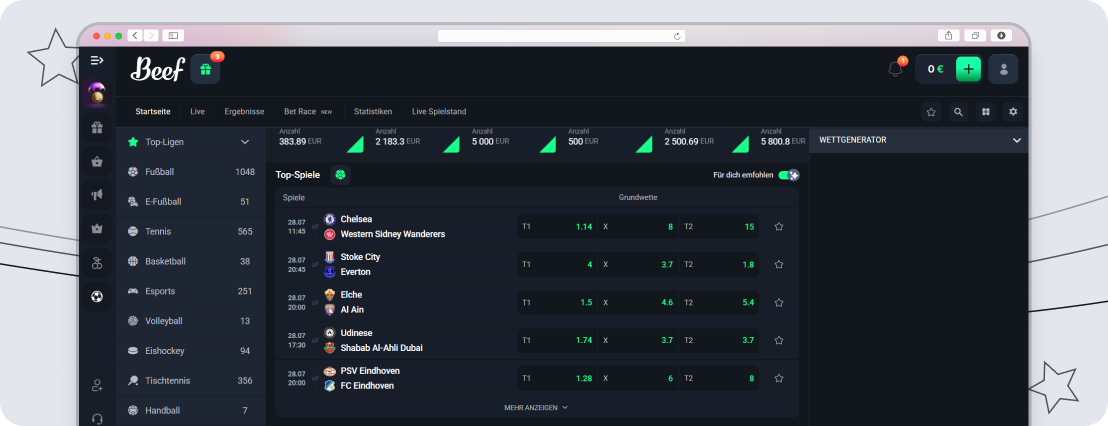Click the 0 € balance display
This screenshot has width=1108, height=426.
tap(936, 69)
